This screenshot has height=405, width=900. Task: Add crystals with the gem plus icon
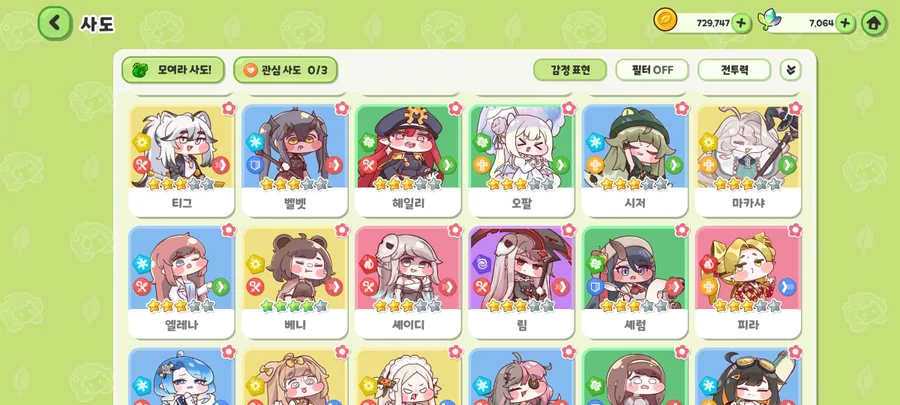click(845, 24)
